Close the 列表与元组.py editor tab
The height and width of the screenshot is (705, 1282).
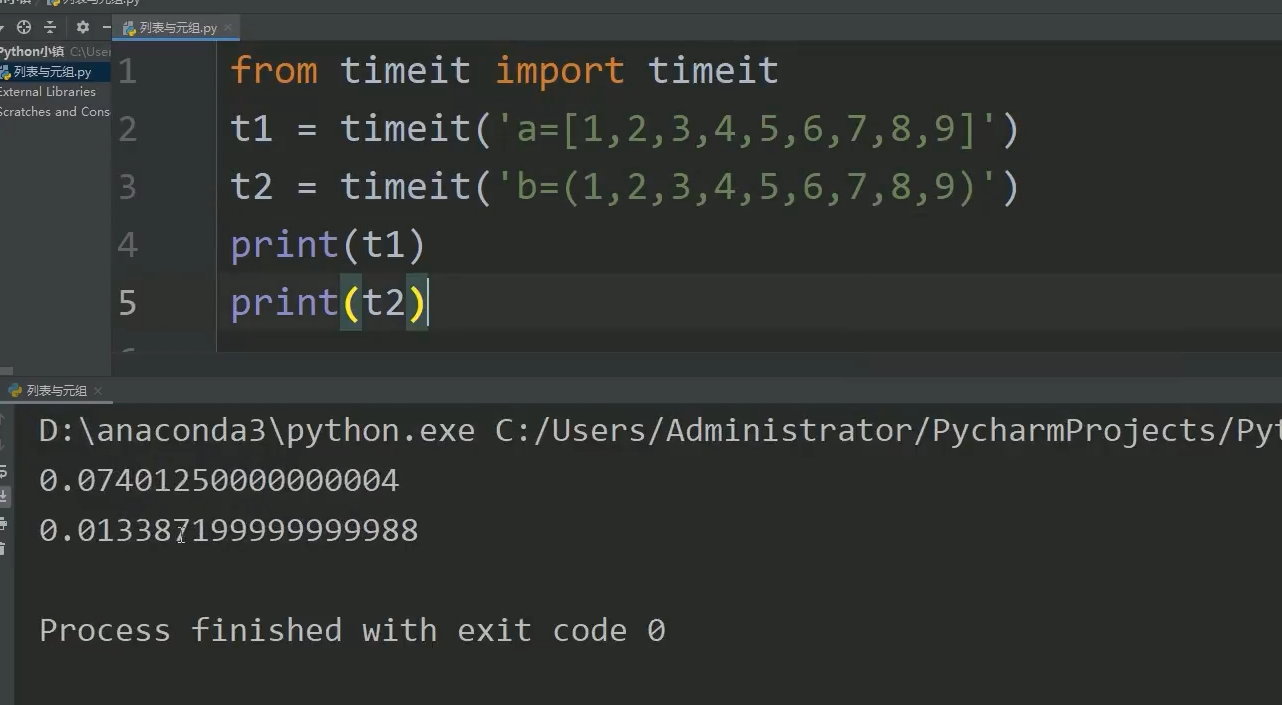pyautogui.click(x=228, y=28)
